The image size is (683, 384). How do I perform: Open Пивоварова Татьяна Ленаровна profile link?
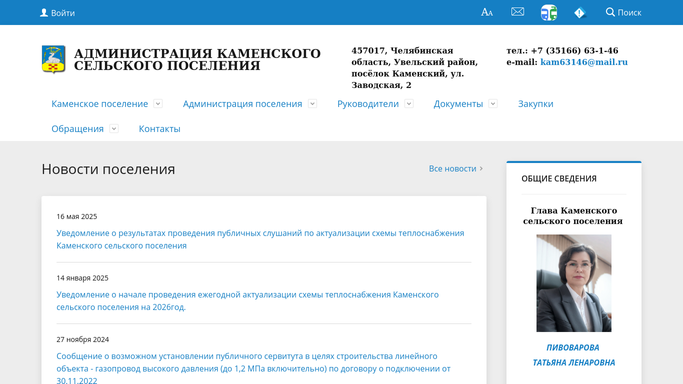click(574, 355)
